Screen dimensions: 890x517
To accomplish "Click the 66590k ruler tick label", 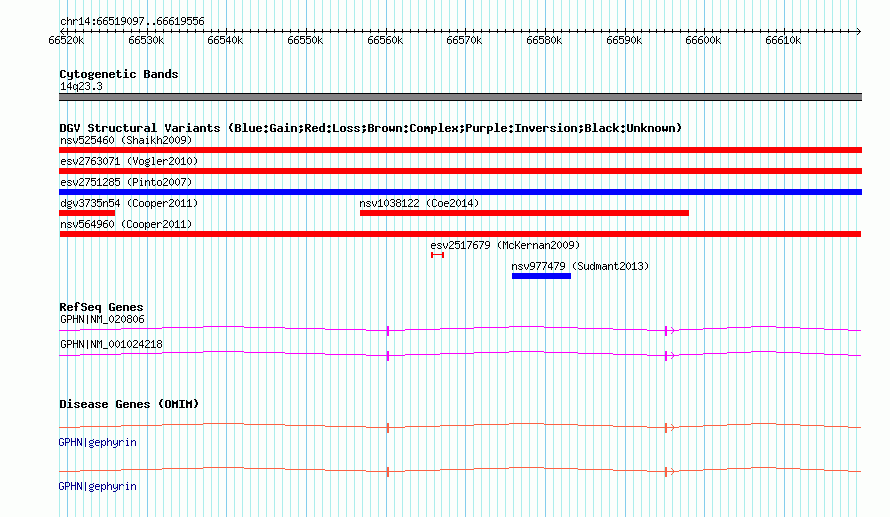I will tap(624, 40).
